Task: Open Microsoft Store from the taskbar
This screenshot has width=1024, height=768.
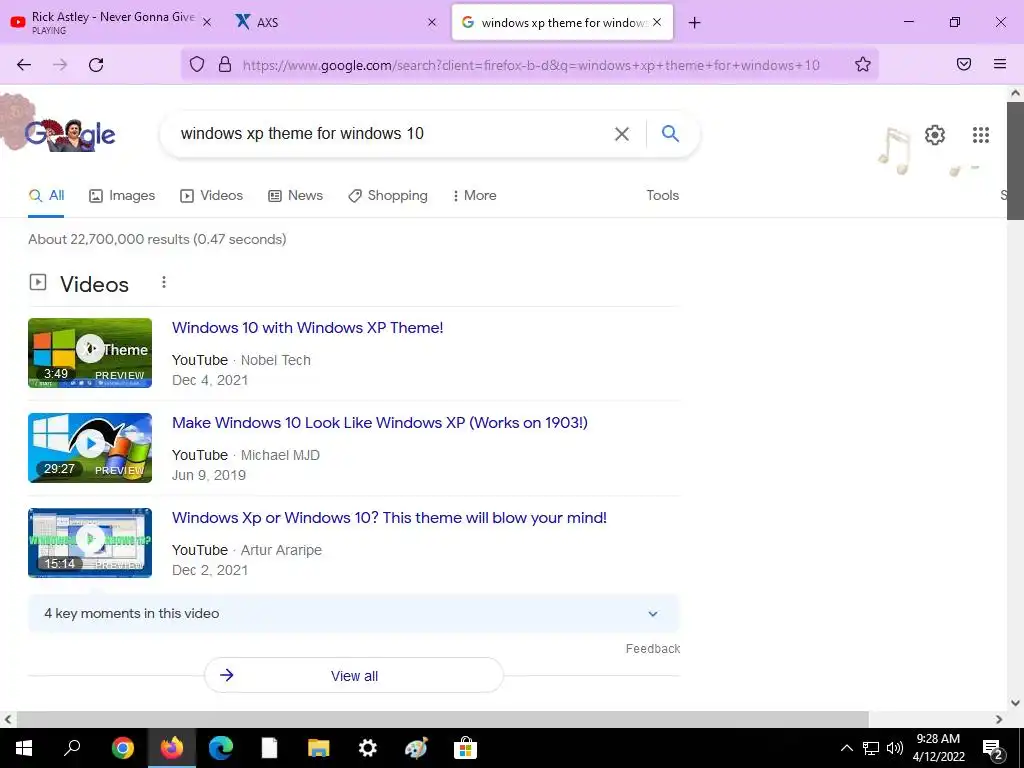Action: [x=465, y=748]
